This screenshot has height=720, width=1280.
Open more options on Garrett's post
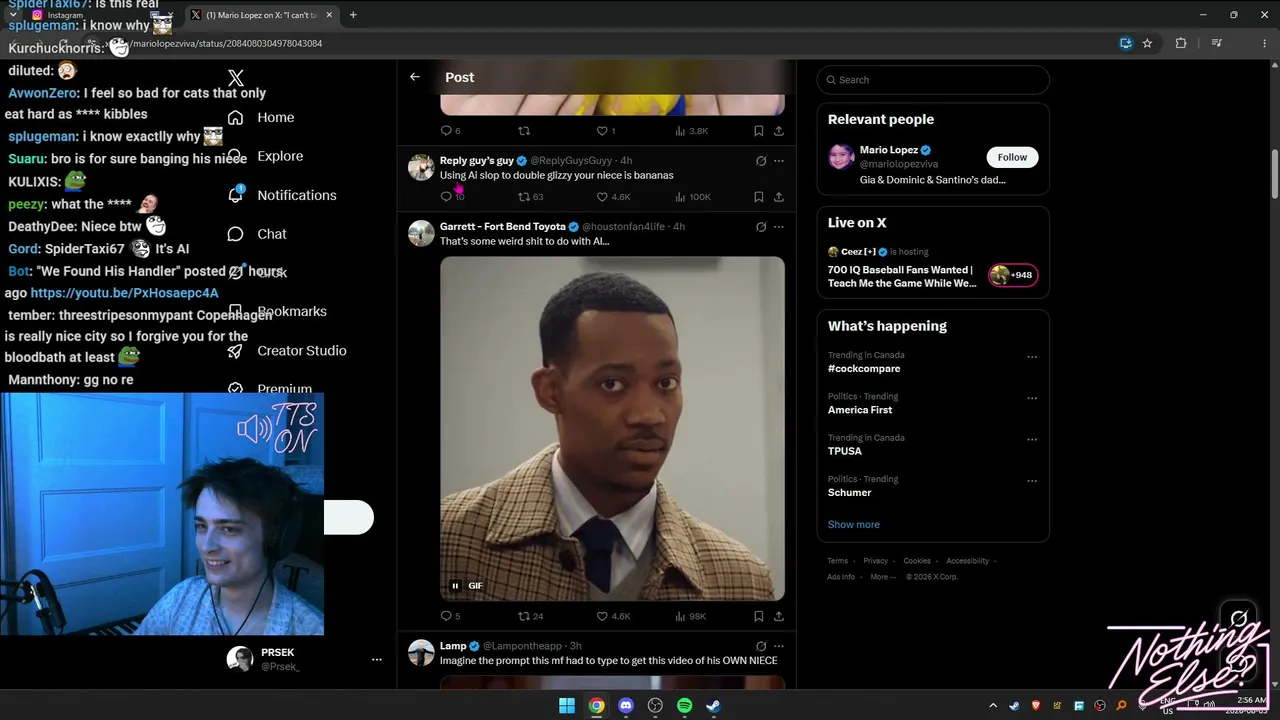click(x=779, y=227)
